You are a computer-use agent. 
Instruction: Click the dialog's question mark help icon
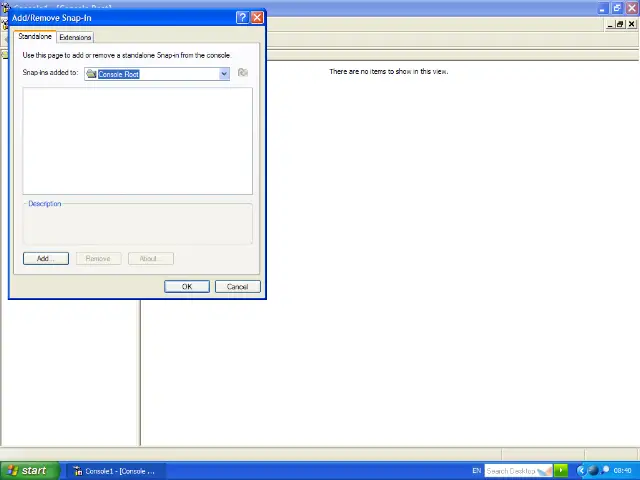coord(242,18)
